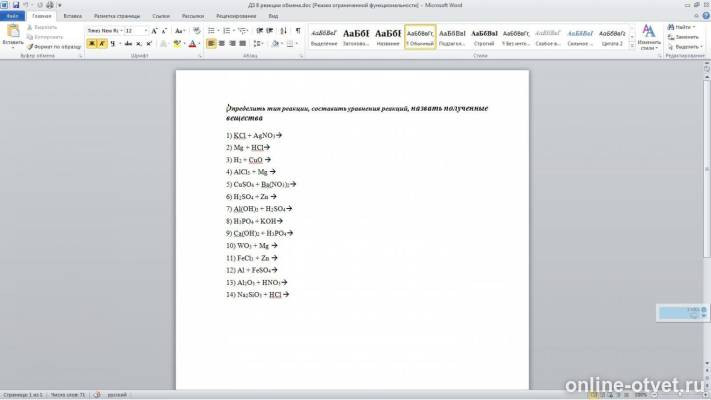The image size is (711, 400).
Task: Click the font color 'A' icon
Action: click(192, 44)
